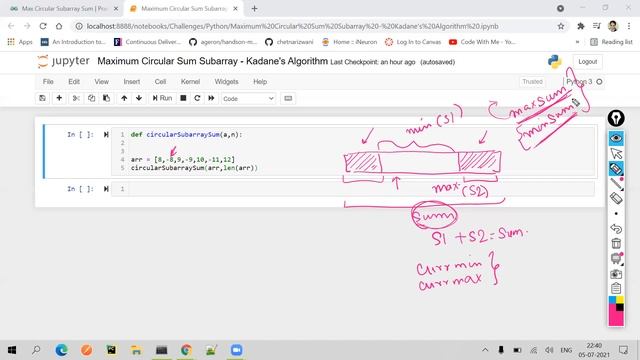
Task: Open the Insert menu
Action: [132, 82]
